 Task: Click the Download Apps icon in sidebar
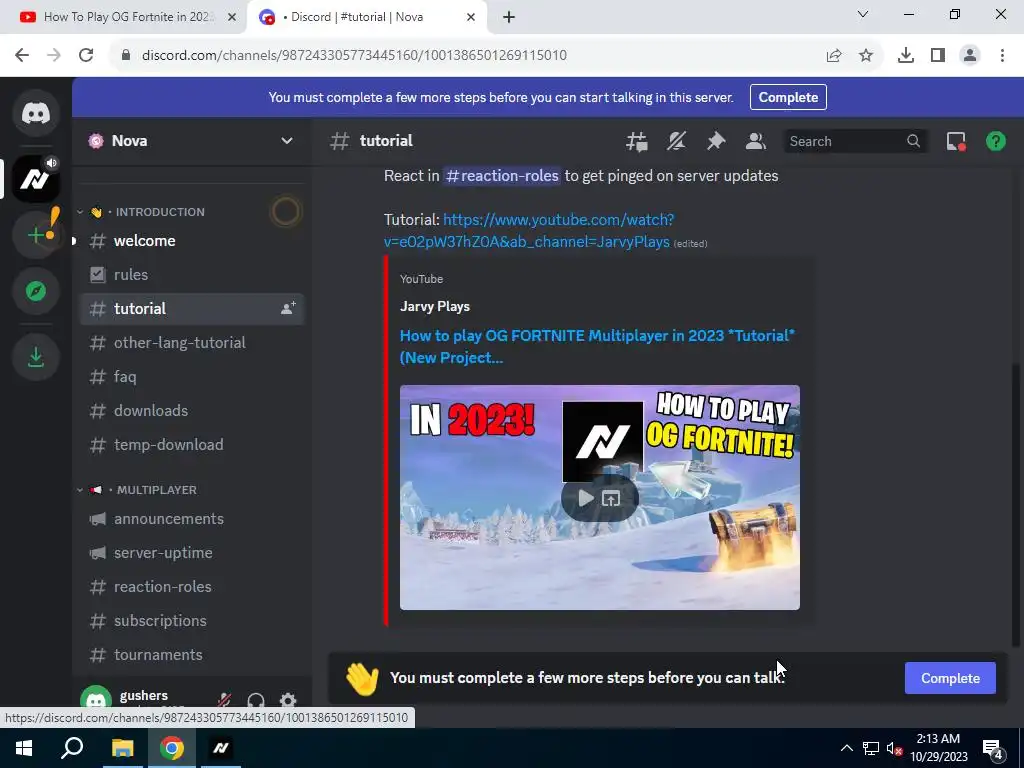36,357
